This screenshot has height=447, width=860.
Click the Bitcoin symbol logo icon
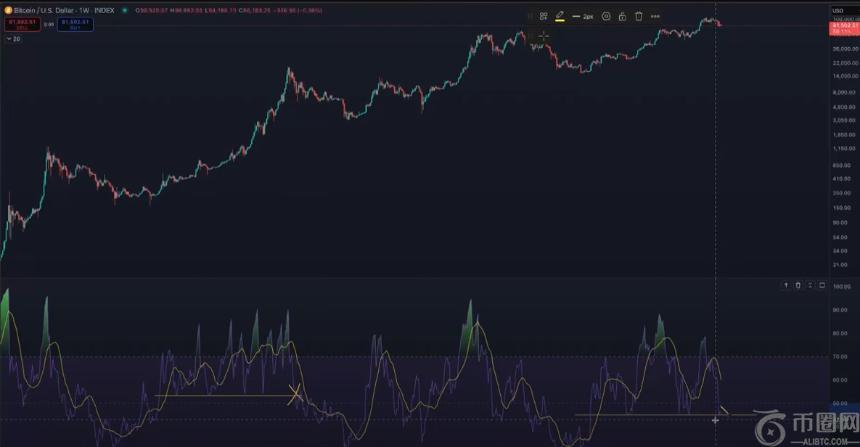8,10
